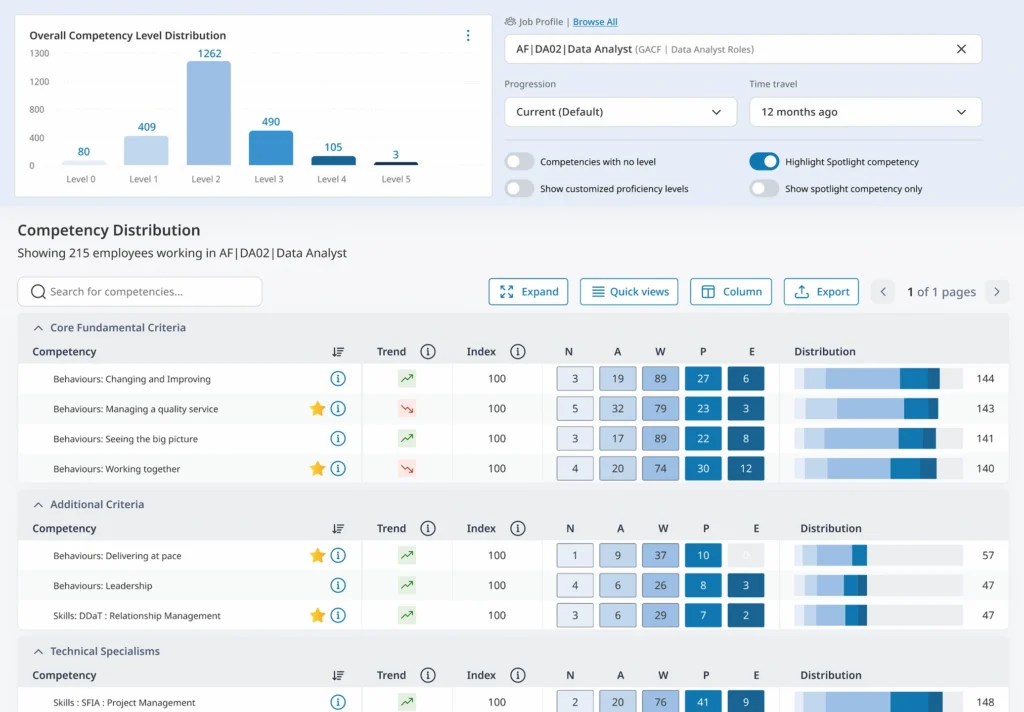Turn off Highlight Spotlight competency toggle
Viewport: 1024px width, 712px height.
coord(764,161)
